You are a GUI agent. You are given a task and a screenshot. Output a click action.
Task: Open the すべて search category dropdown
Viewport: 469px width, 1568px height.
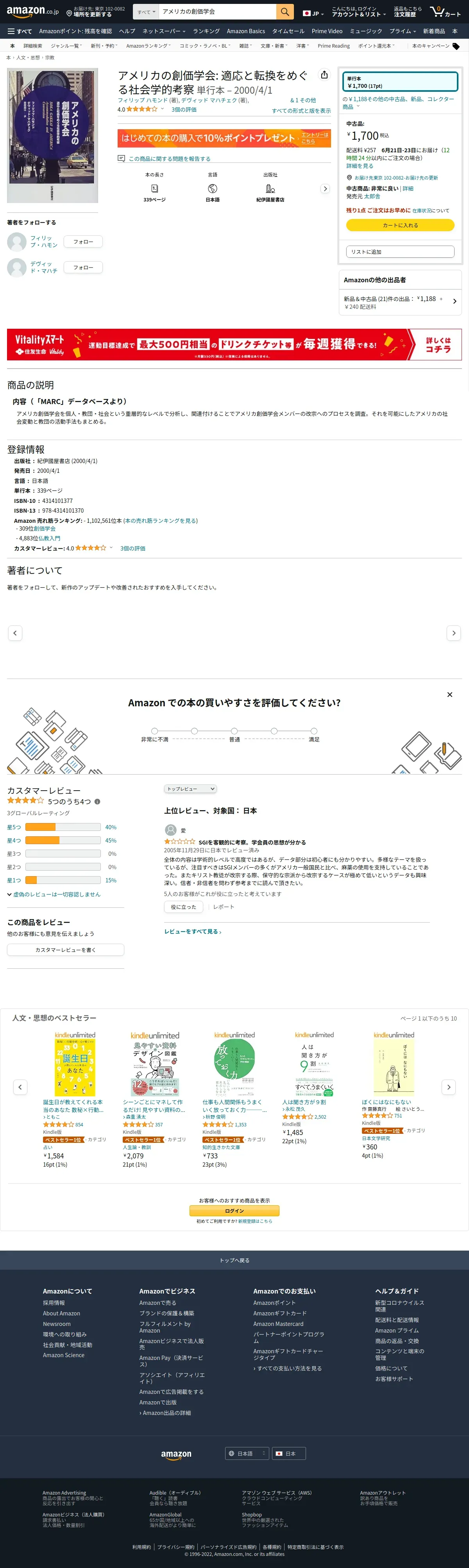146,12
